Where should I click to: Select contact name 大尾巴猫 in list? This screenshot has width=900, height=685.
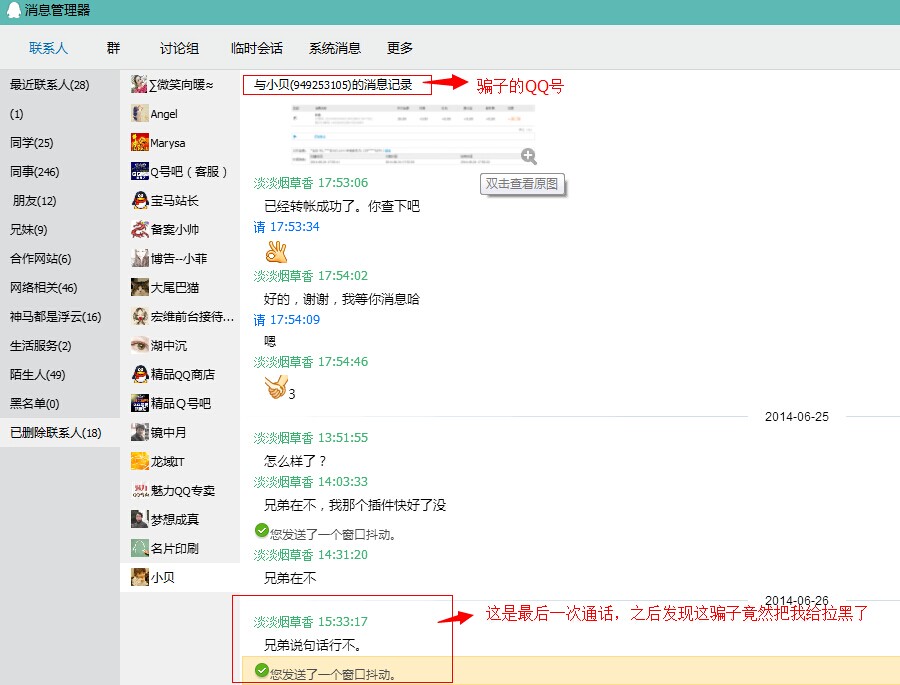[x=174, y=288]
